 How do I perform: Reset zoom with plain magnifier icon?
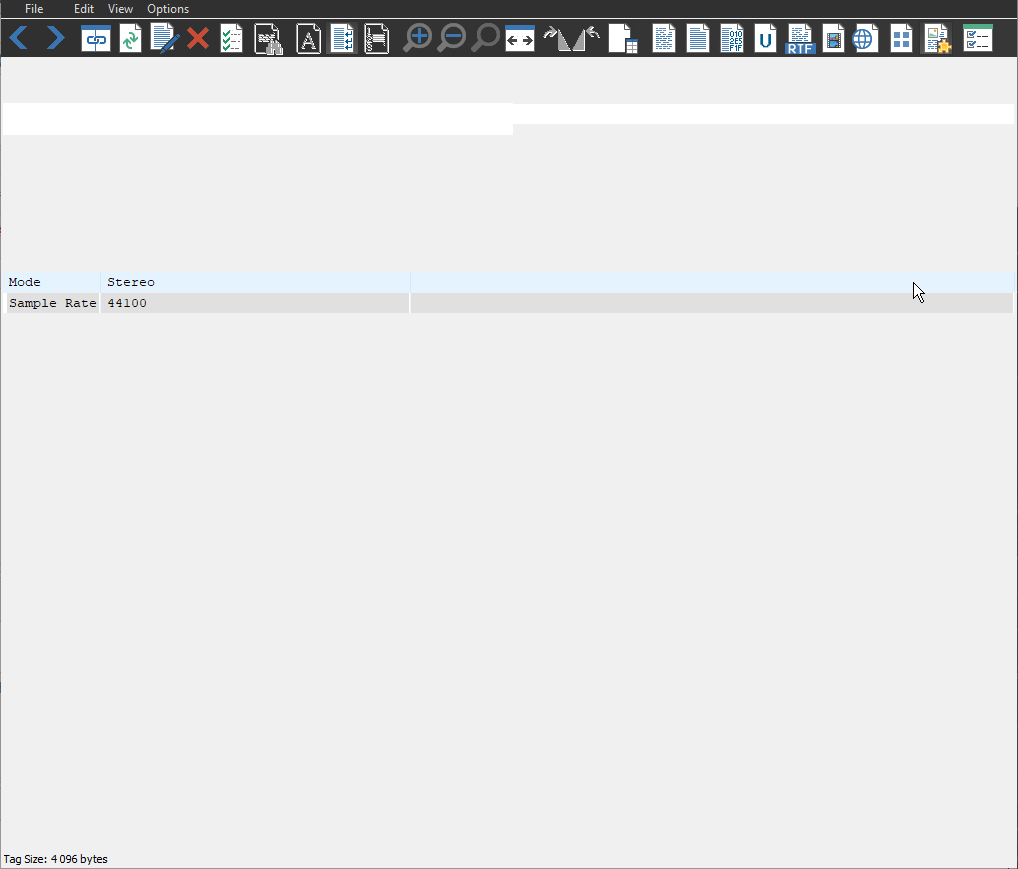[485, 38]
